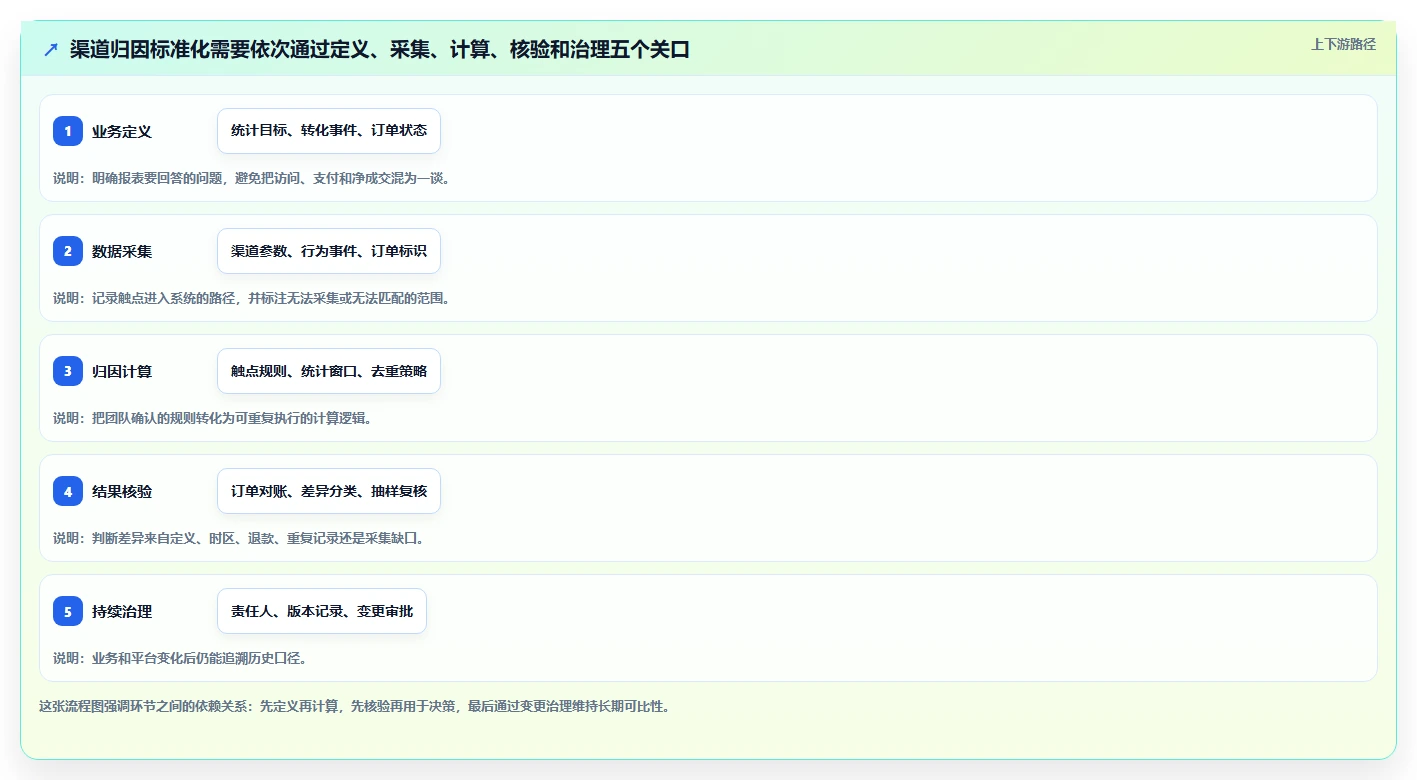The width and height of the screenshot is (1417, 780).
Task: Click the 上下游路径 label at top right
Action: 1343,44
